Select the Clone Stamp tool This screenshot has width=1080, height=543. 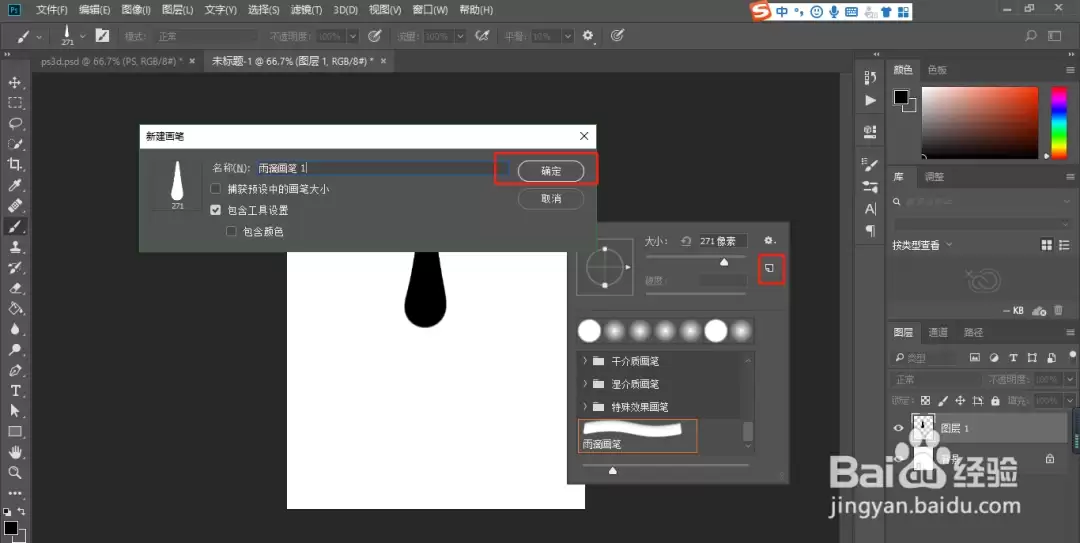[x=14, y=247]
